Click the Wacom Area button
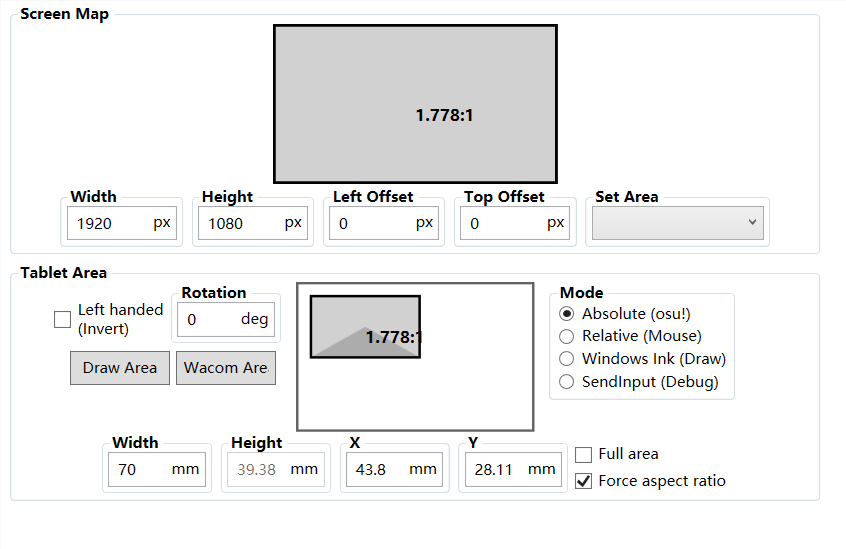 point(226,368)
